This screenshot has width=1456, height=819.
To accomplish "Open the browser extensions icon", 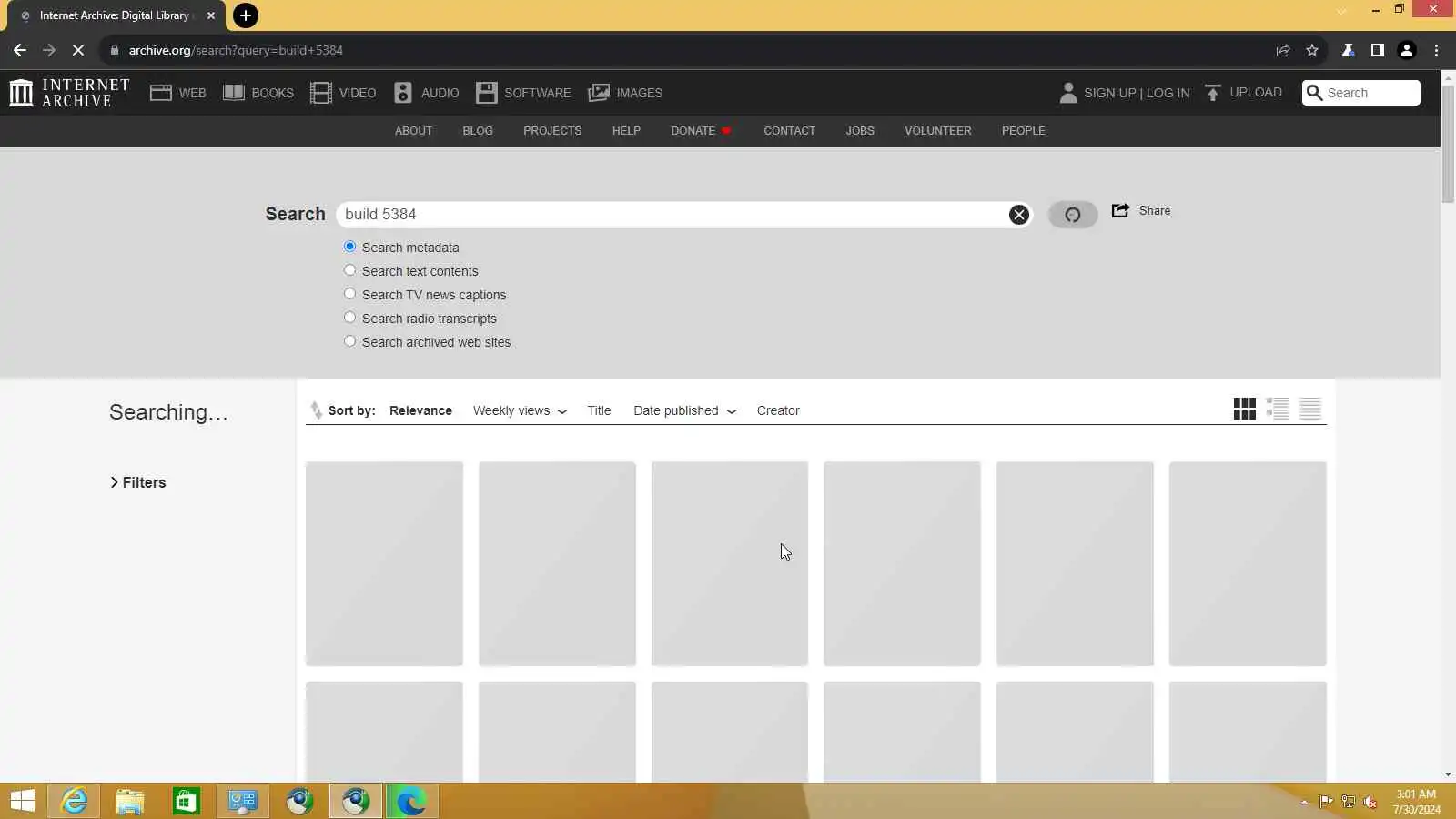I will (1349, 50).
